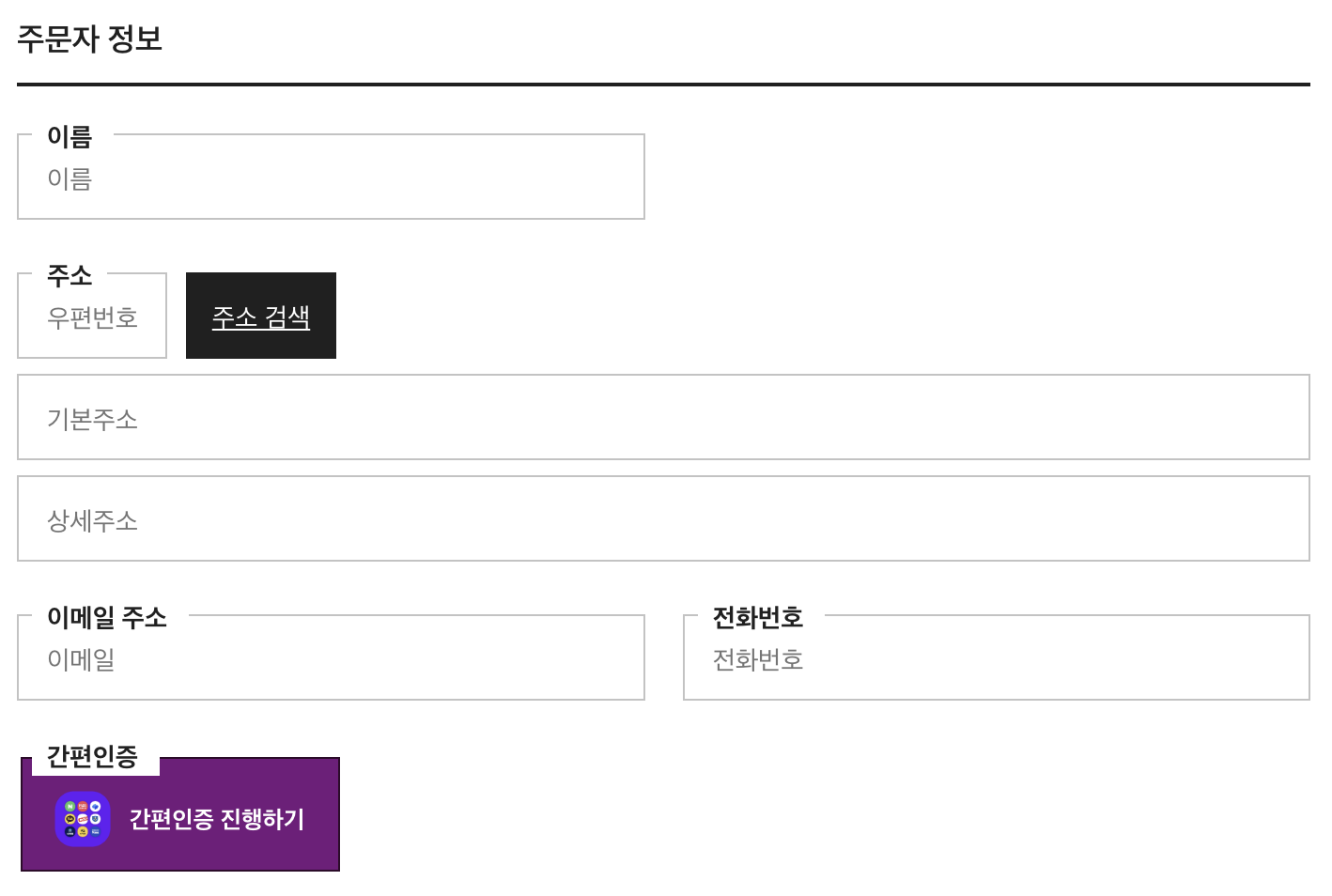Click the 기본주소 input field
The image size is (1332, 896).
point(663,417)
